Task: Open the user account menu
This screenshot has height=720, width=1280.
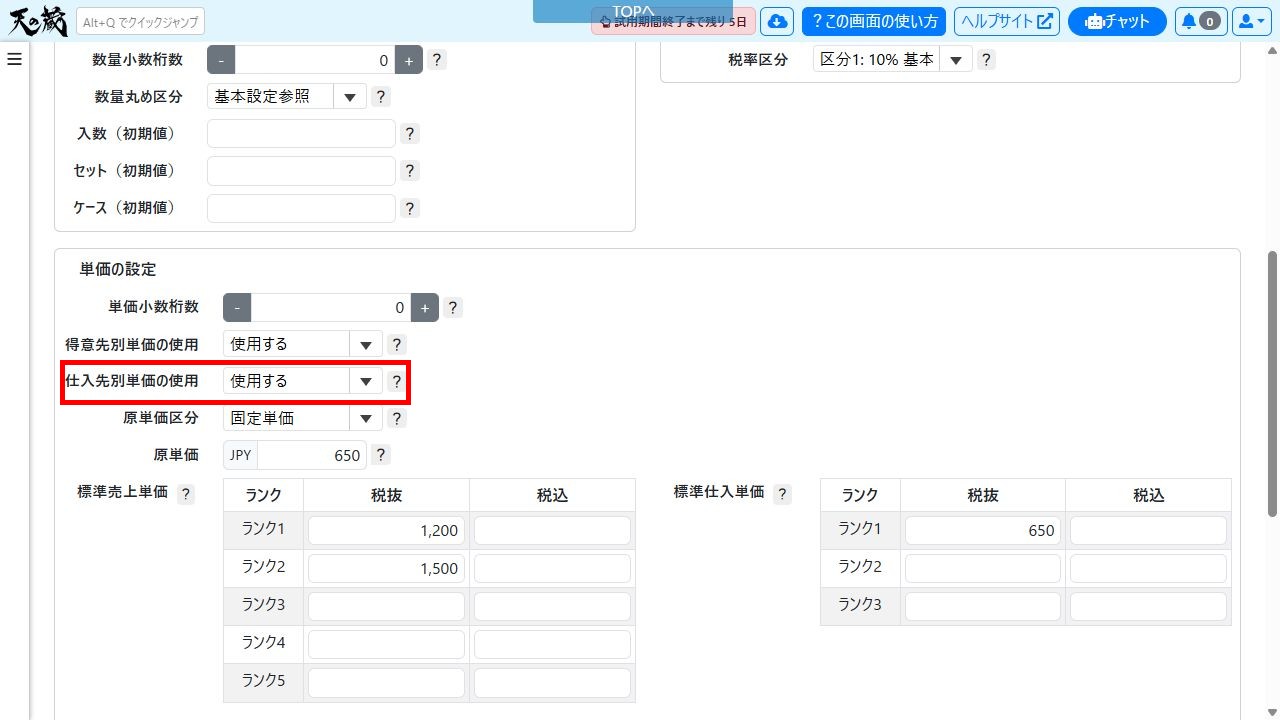Action: (x=1251, y=21)
